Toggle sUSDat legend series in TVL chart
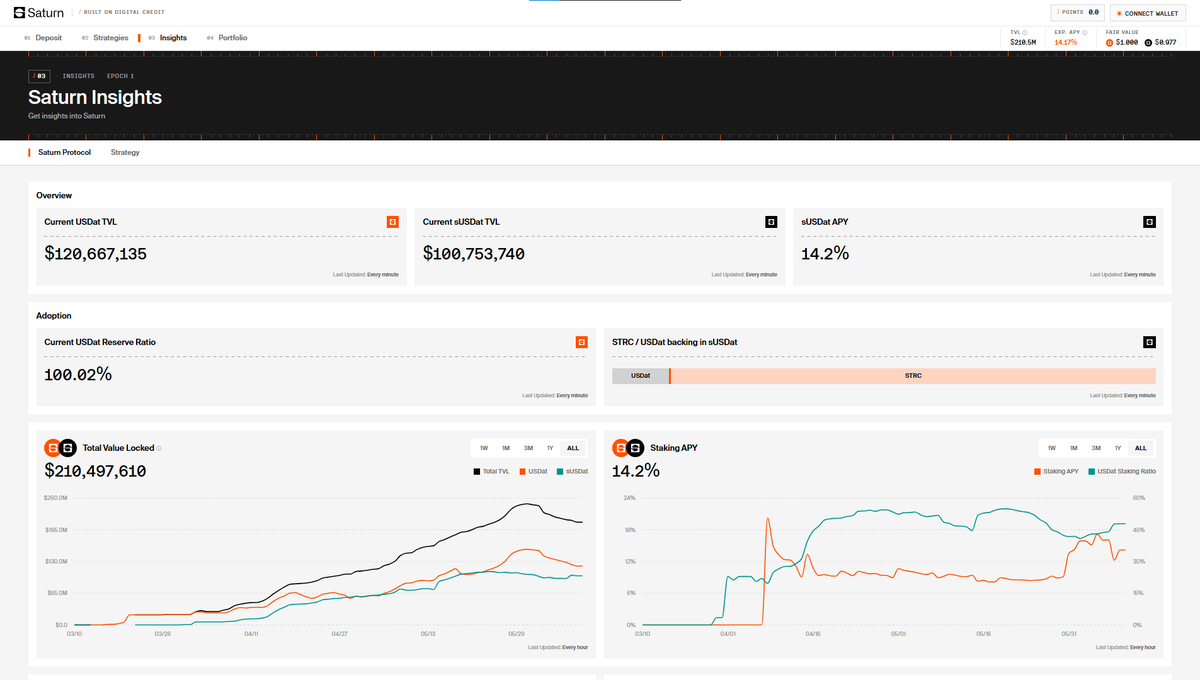 tap(572, 471)
